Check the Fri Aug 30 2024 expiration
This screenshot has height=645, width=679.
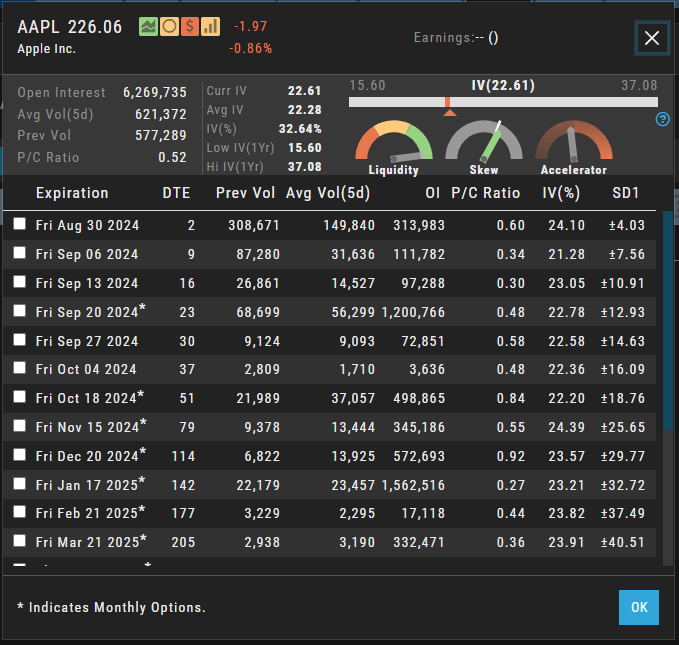coord(19,224)
